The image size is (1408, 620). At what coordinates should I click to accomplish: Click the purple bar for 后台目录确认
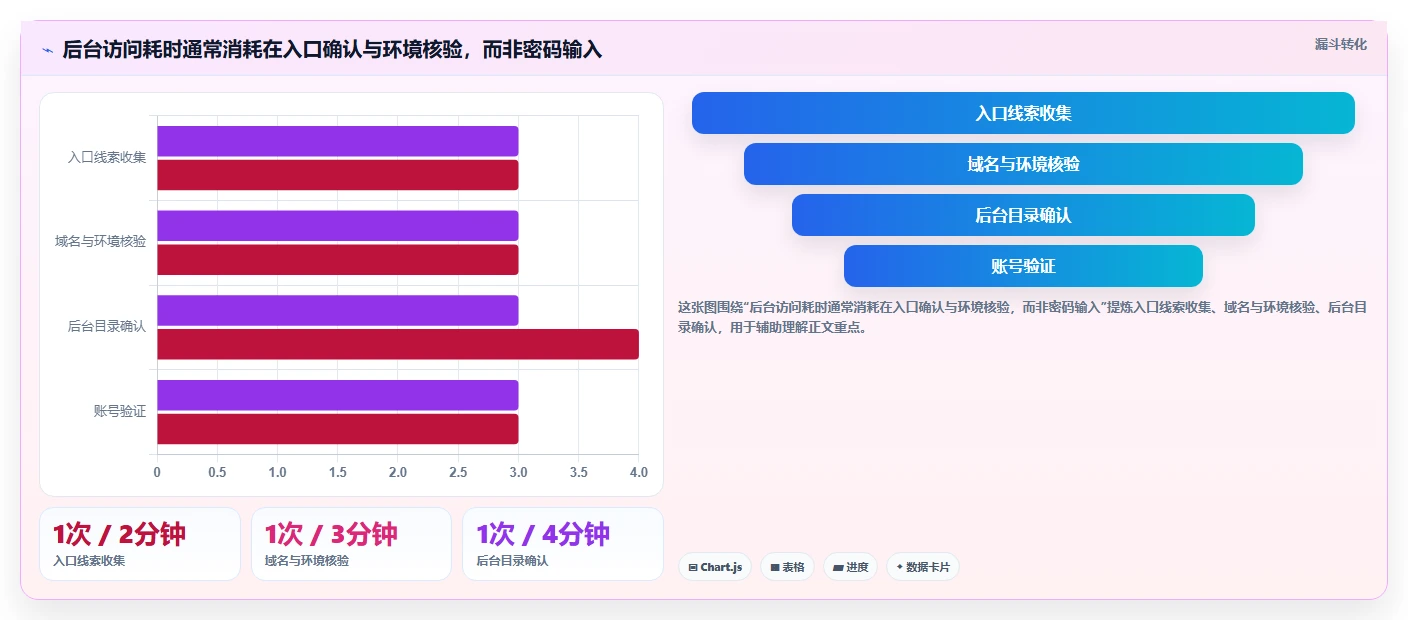tap(337, 310)
